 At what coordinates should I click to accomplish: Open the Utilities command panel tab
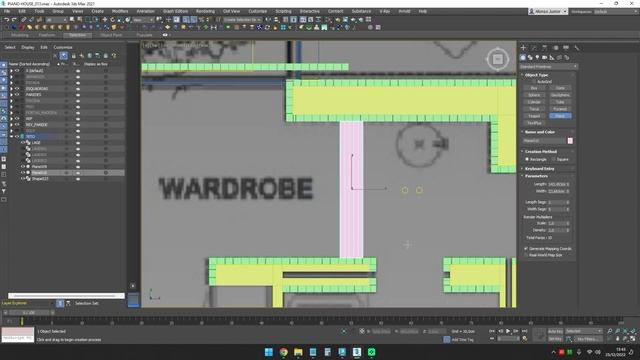click(576, 48)
